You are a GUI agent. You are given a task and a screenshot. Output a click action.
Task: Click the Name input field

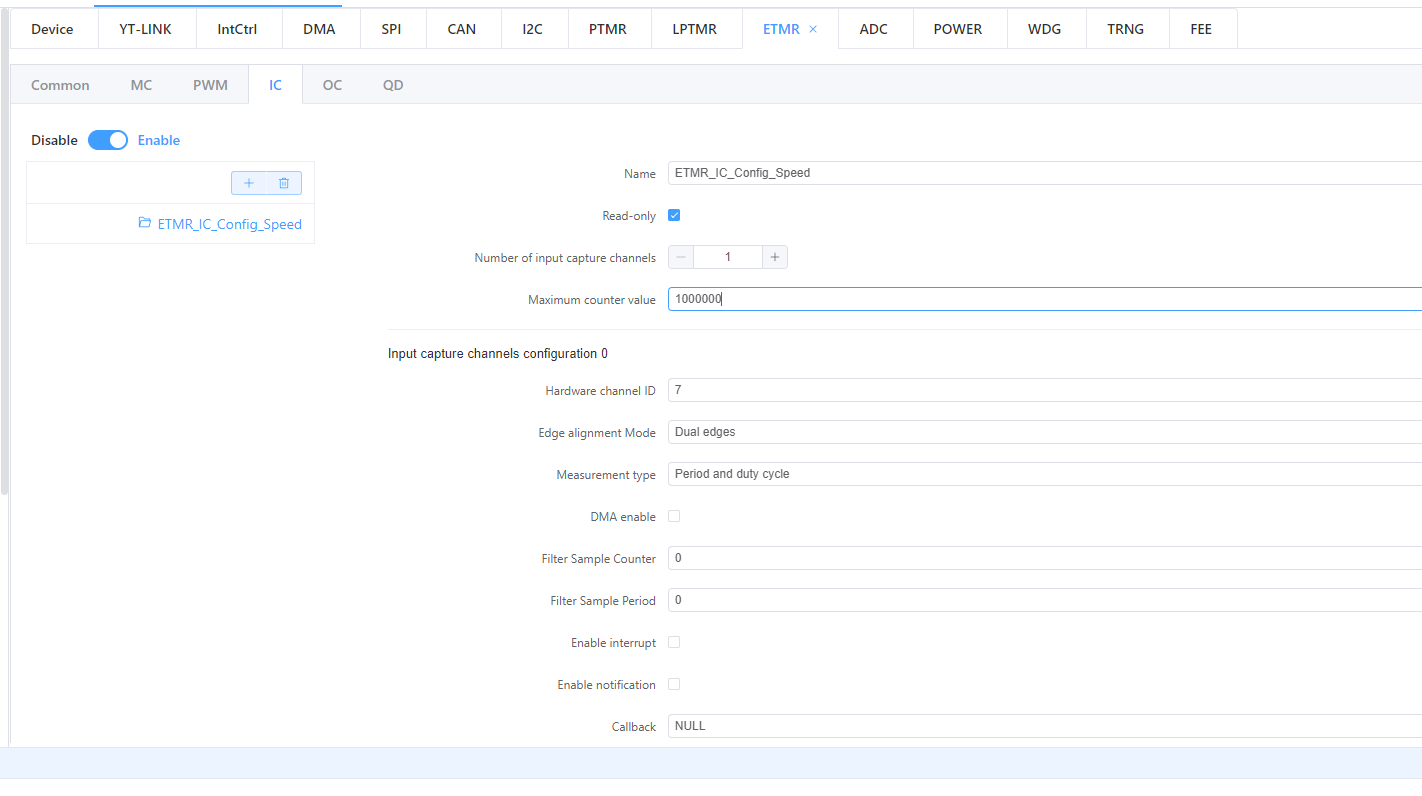[1045, 173]
